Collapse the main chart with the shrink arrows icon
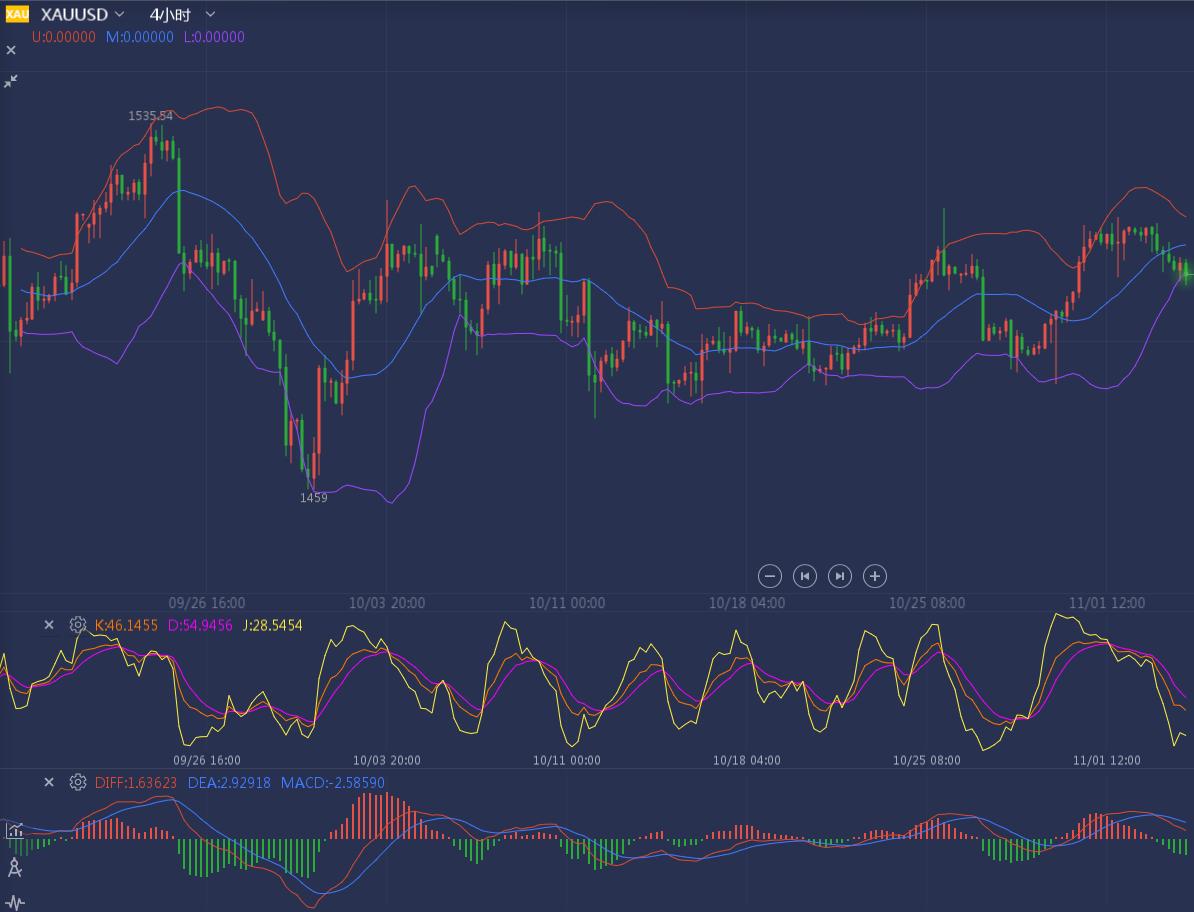The height and width of the screenshot is (912, 1194). pos(11,81)
